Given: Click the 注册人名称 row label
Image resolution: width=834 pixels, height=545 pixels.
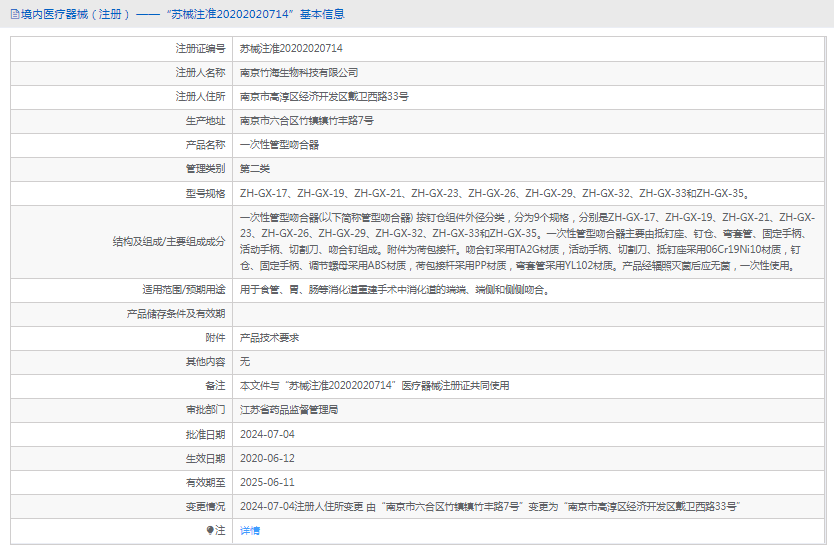Looking at the screenshot, I should (x=201, y=72).
